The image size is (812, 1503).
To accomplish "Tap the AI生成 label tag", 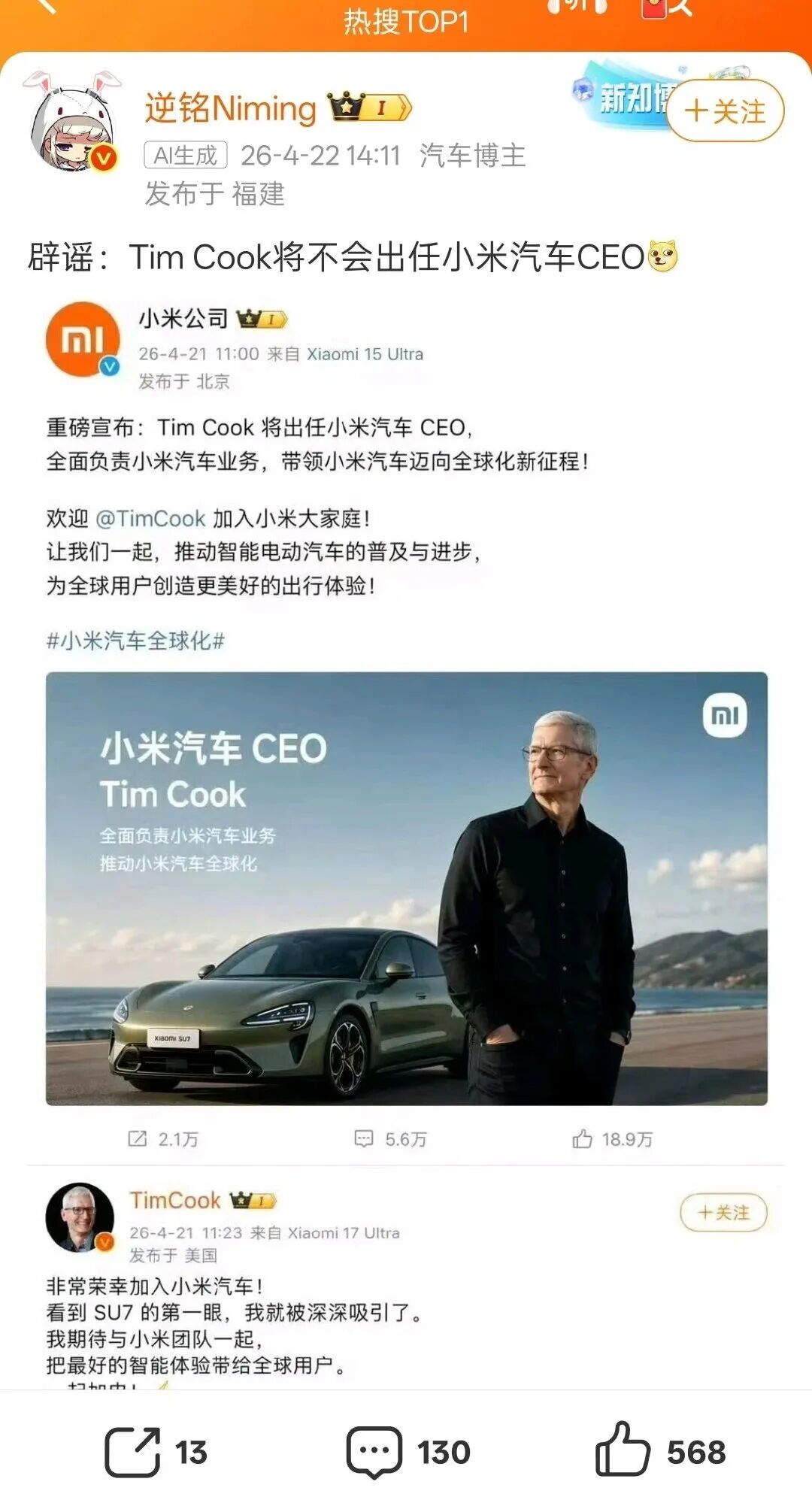I will (186, 156).
